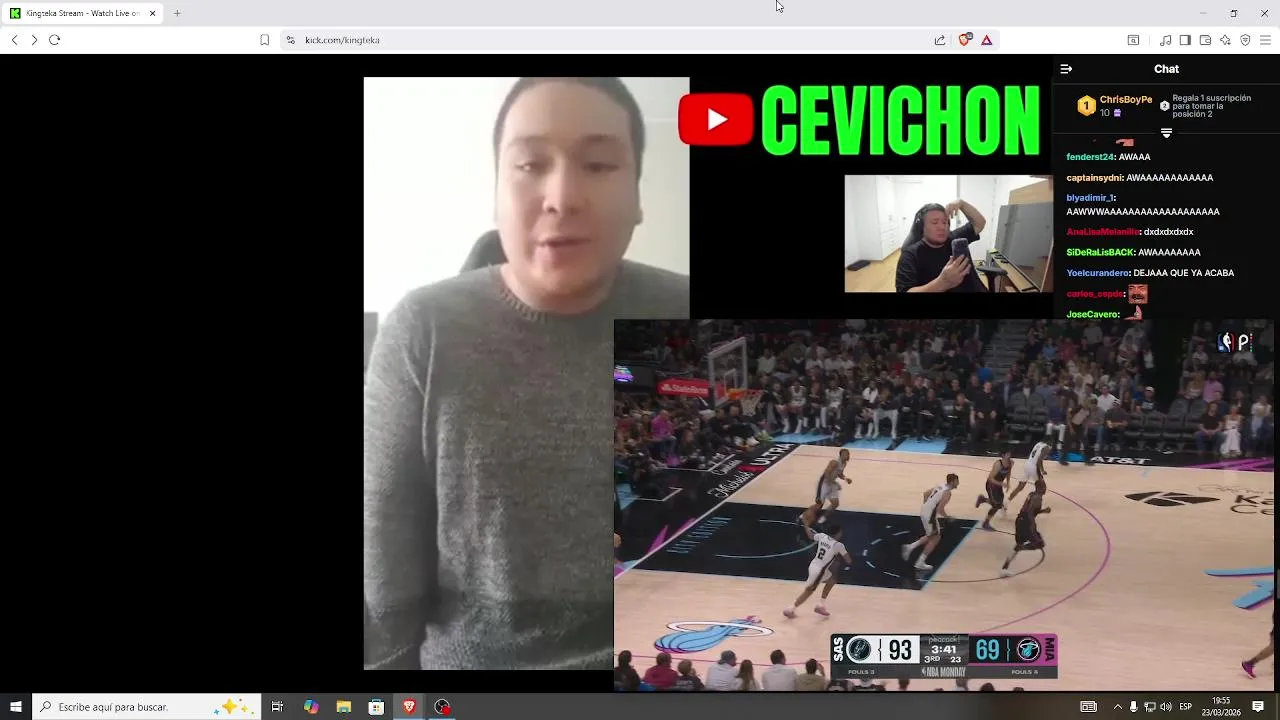The width and height of the screenshot is (1280, 720).
Task: Open the Leo AI sparkle icon
Action: coord(1225,40)
